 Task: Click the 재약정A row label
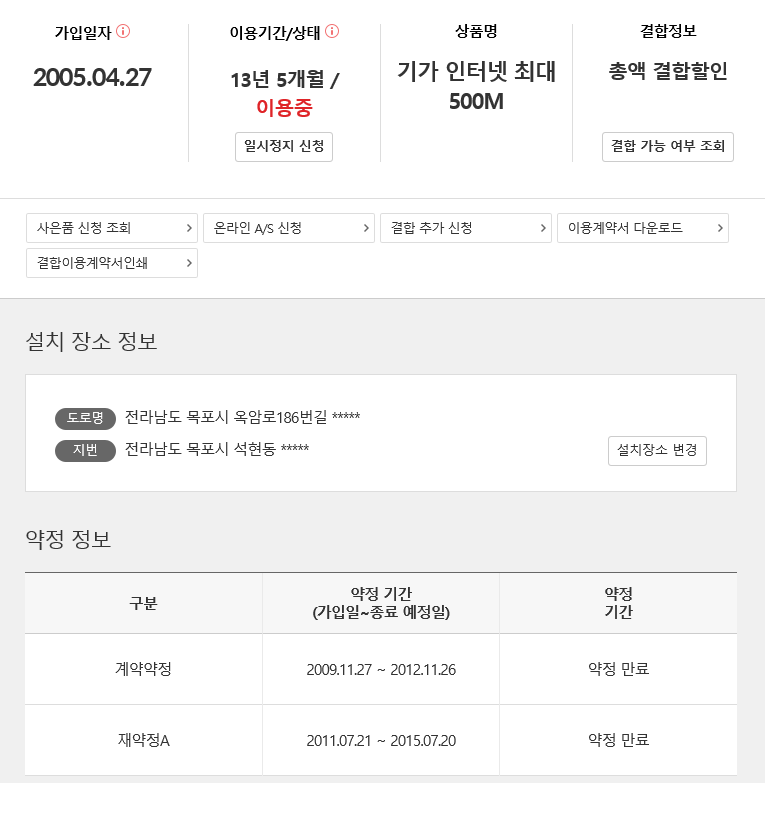143,741
